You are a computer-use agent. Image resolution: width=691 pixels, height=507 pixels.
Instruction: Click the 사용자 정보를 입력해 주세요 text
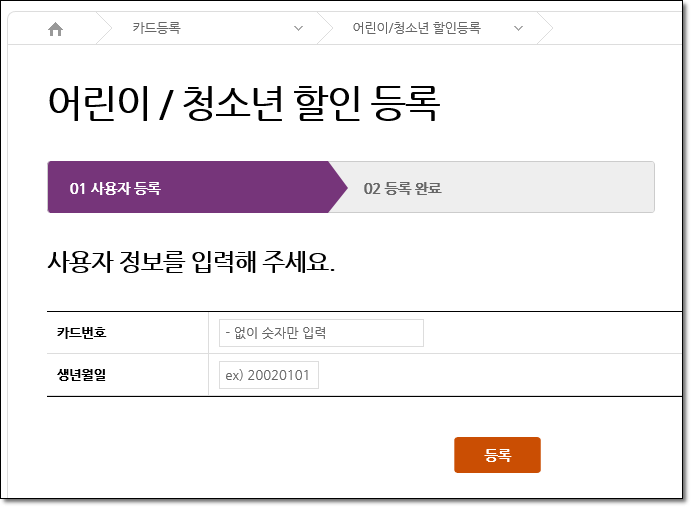click(191, 262)
